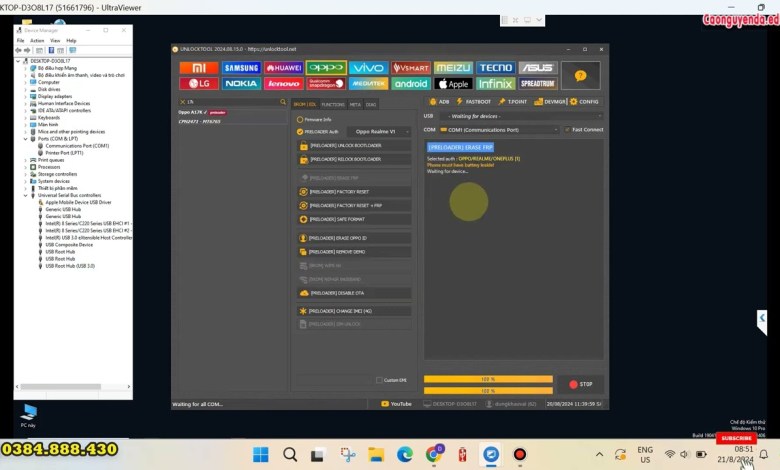Click the Xiaomi MI brand logo

coord(198,68)
